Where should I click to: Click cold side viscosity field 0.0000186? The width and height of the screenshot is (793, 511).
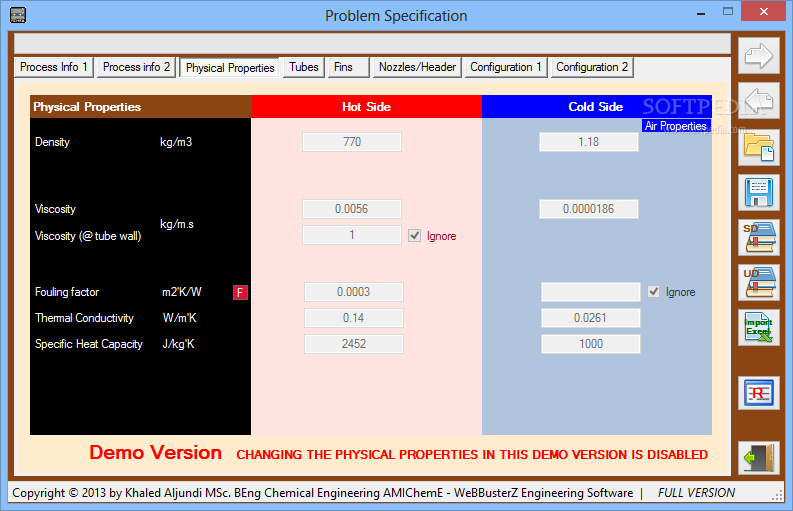[x=589, y=209]
